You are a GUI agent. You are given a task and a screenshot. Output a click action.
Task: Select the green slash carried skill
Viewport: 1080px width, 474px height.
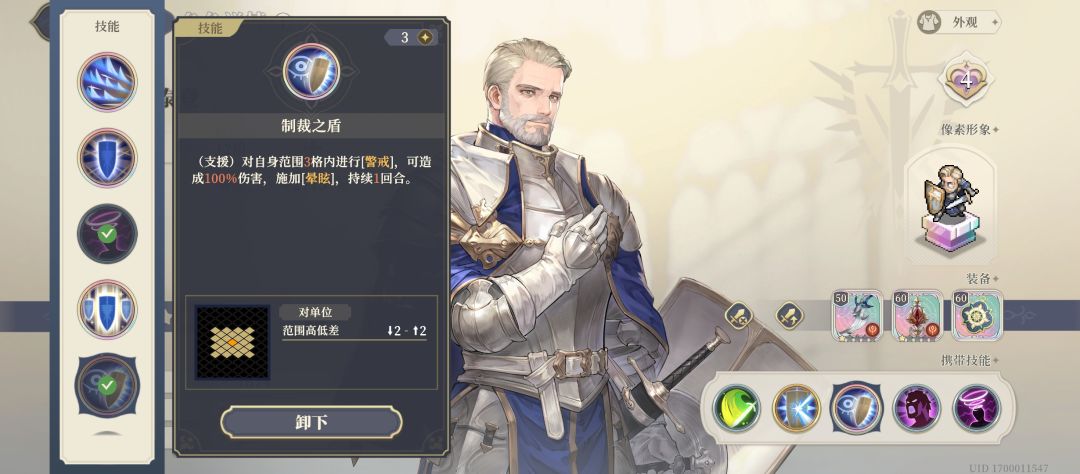pyautogui.click(x=736, y=408)
